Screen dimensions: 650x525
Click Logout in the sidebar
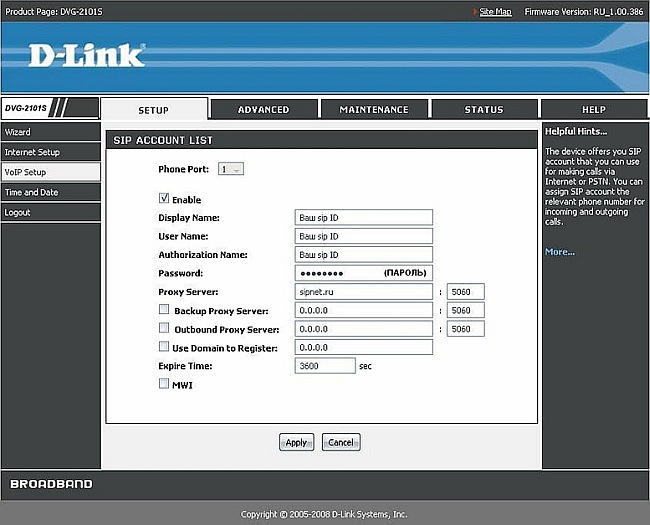tap(50, 212)
